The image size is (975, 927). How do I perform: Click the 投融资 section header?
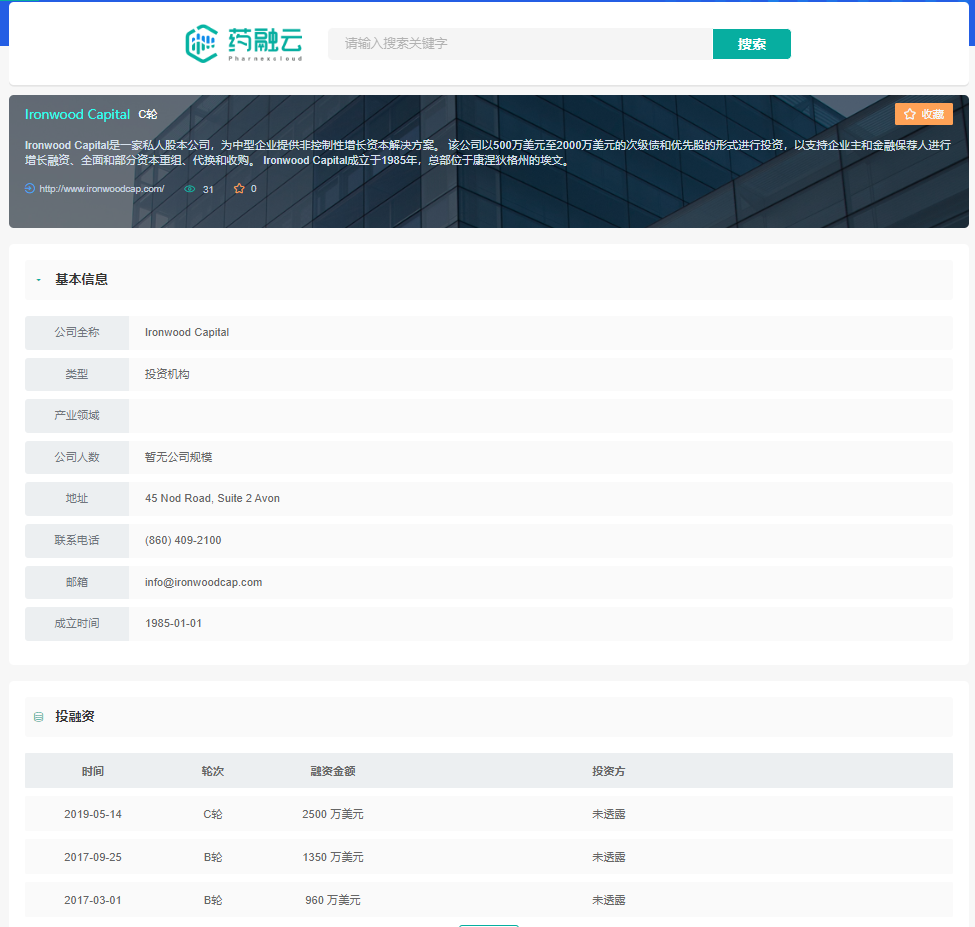[75, 717]
